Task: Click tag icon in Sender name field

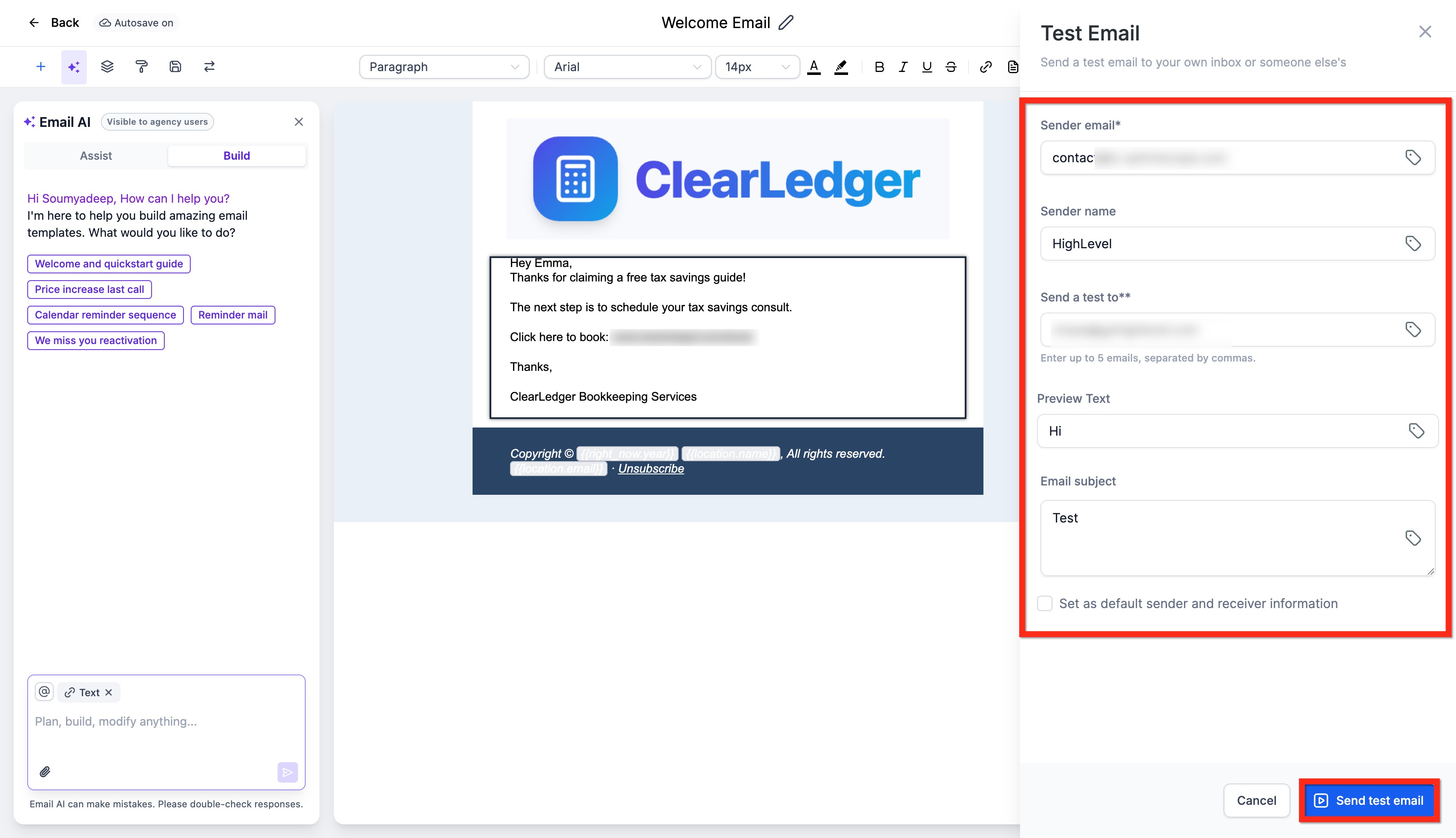Action: (1413, 244)
